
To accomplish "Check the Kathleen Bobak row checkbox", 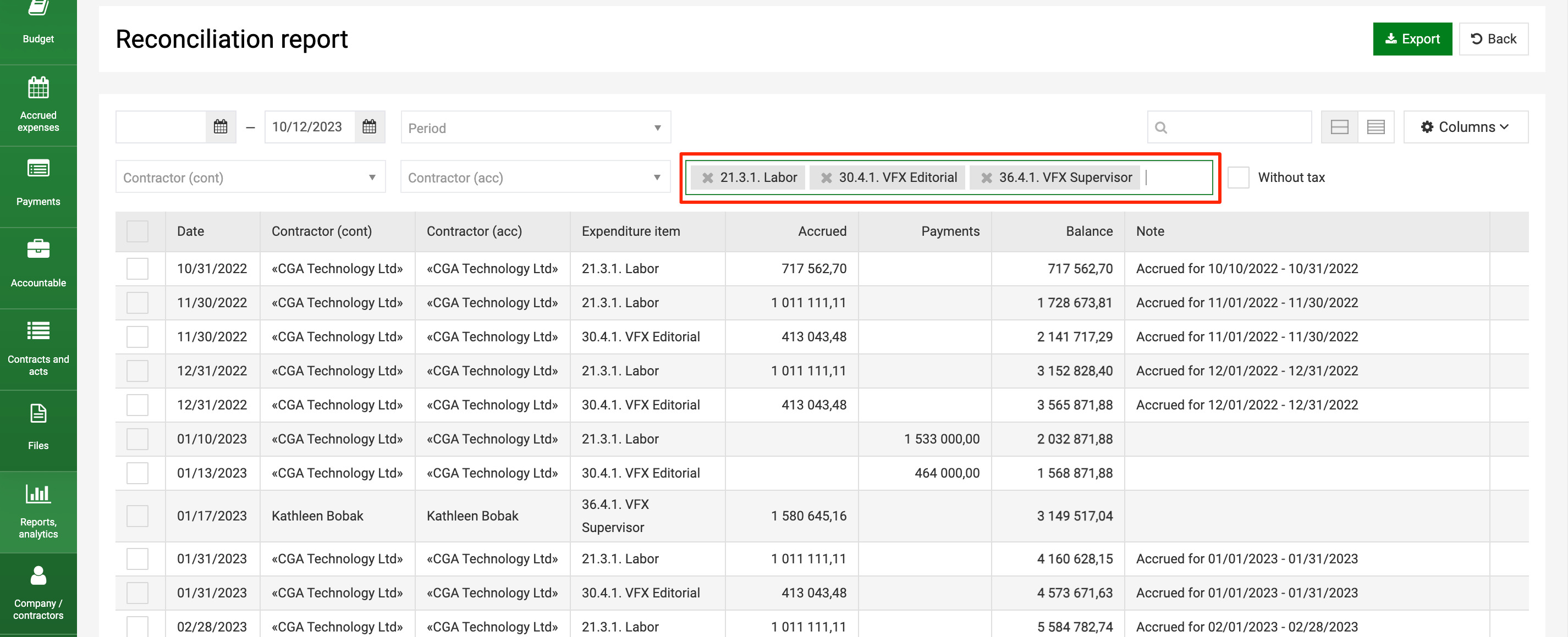I will coord(137,516).
